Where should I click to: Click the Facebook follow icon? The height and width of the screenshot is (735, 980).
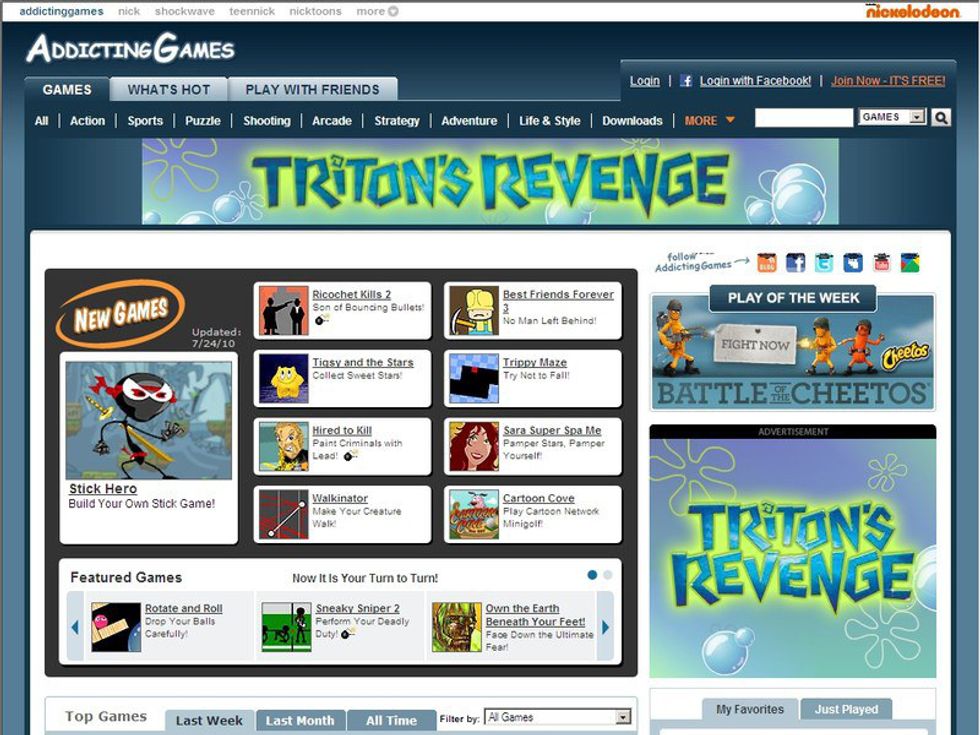pos(796,263)
